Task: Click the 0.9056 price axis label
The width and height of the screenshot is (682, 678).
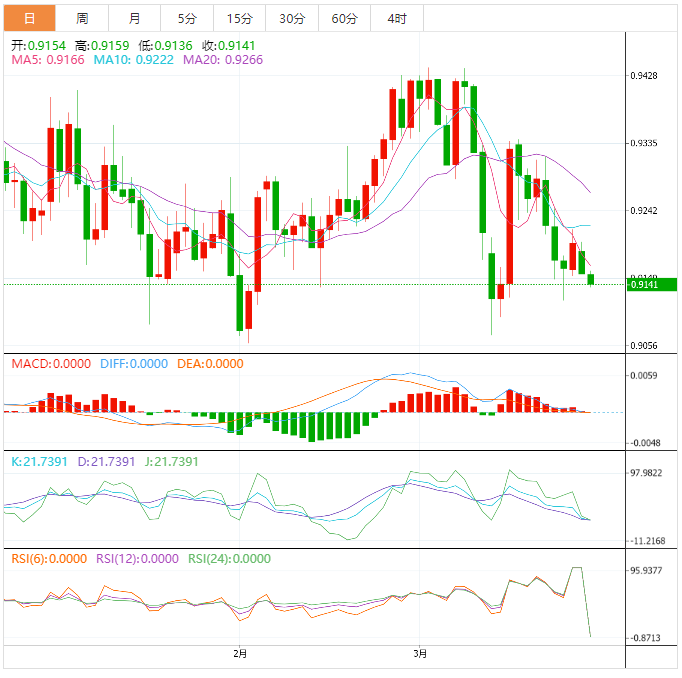Action: (x=644, y=346)
